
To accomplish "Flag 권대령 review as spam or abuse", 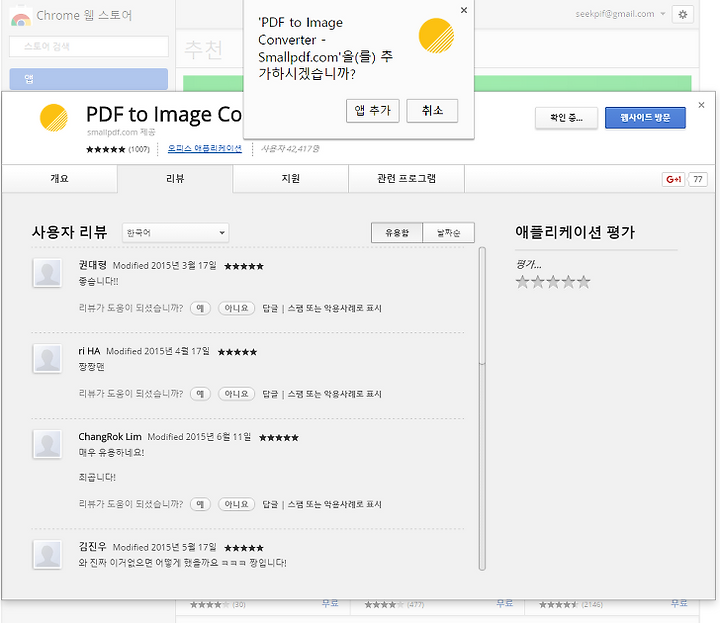I will (335, 308).
